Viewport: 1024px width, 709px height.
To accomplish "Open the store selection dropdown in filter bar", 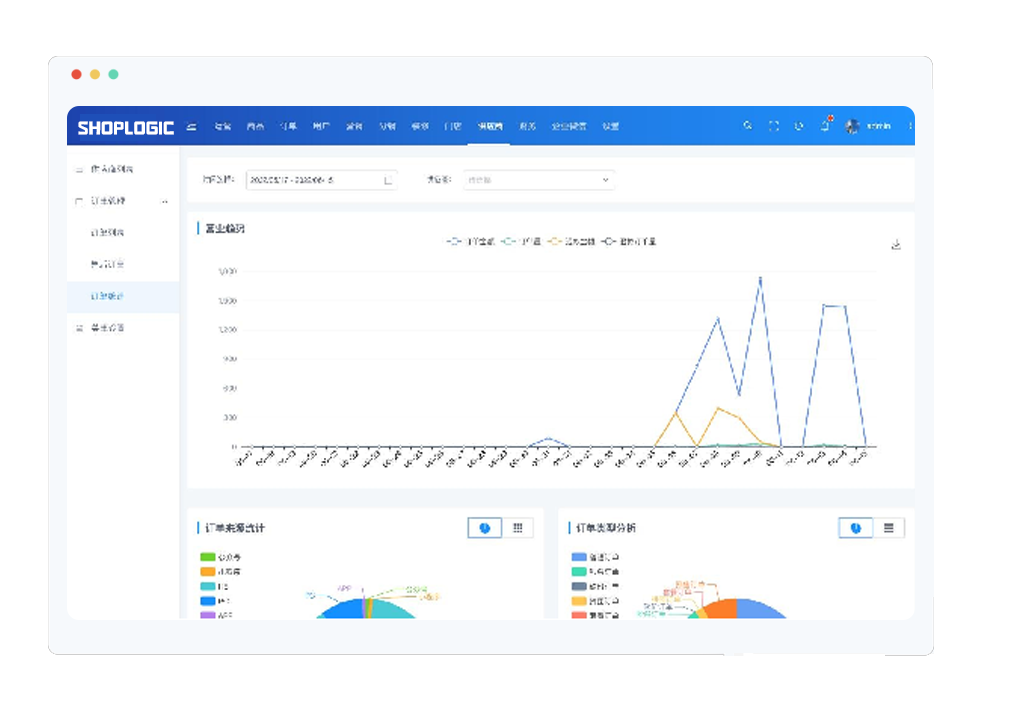I will tap(537, 180).
